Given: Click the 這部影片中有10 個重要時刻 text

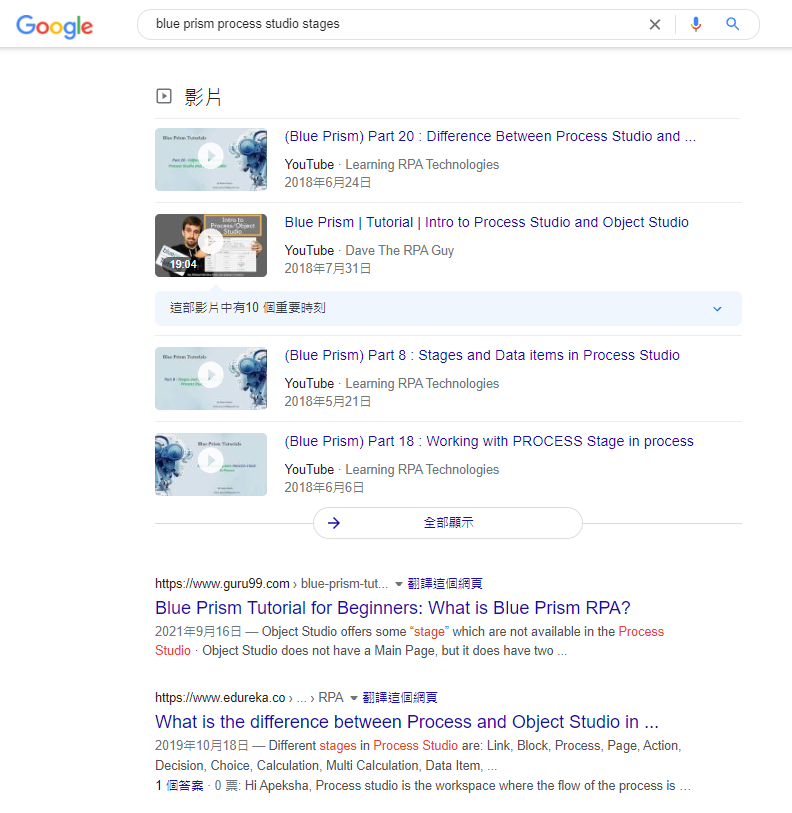Looking at the screenshot, I should 248,308.
